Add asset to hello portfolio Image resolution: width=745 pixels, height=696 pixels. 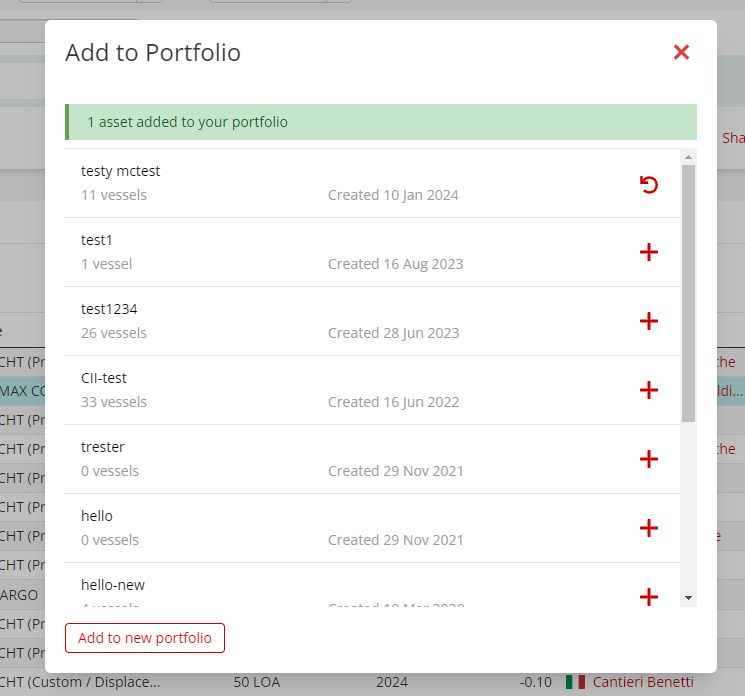pos(649,528)
